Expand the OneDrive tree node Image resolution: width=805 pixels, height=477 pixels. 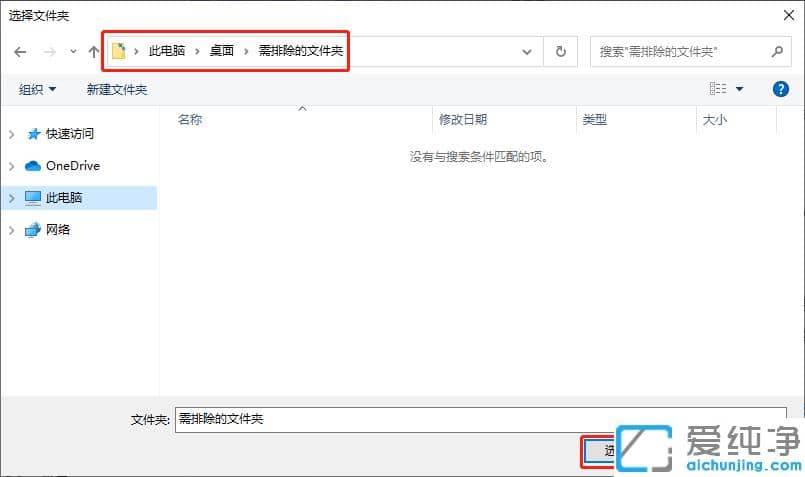[11, 166]
